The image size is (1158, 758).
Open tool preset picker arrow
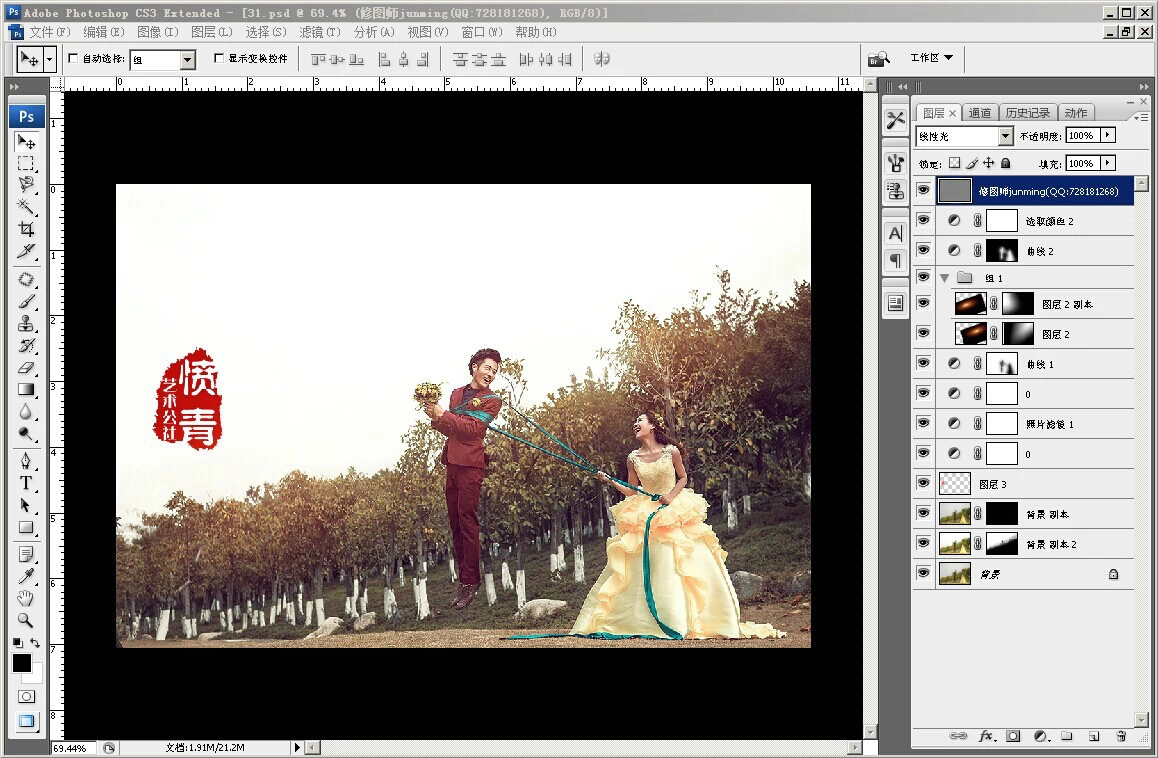(x=49, y=59)
